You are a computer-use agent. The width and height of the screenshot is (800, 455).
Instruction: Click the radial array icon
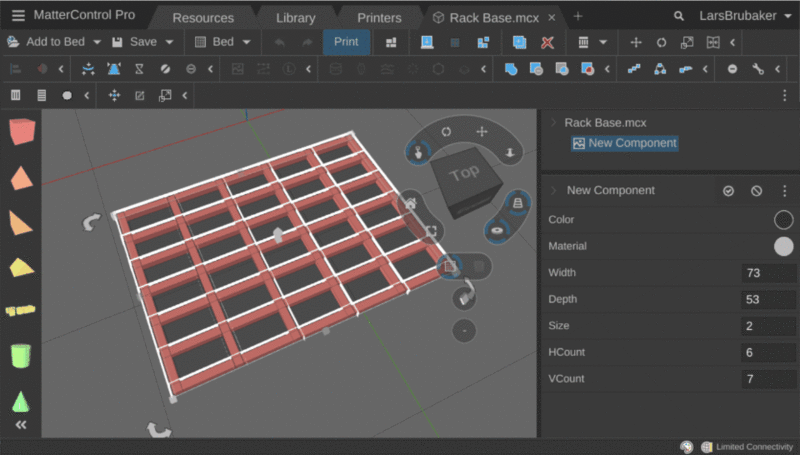660,69
